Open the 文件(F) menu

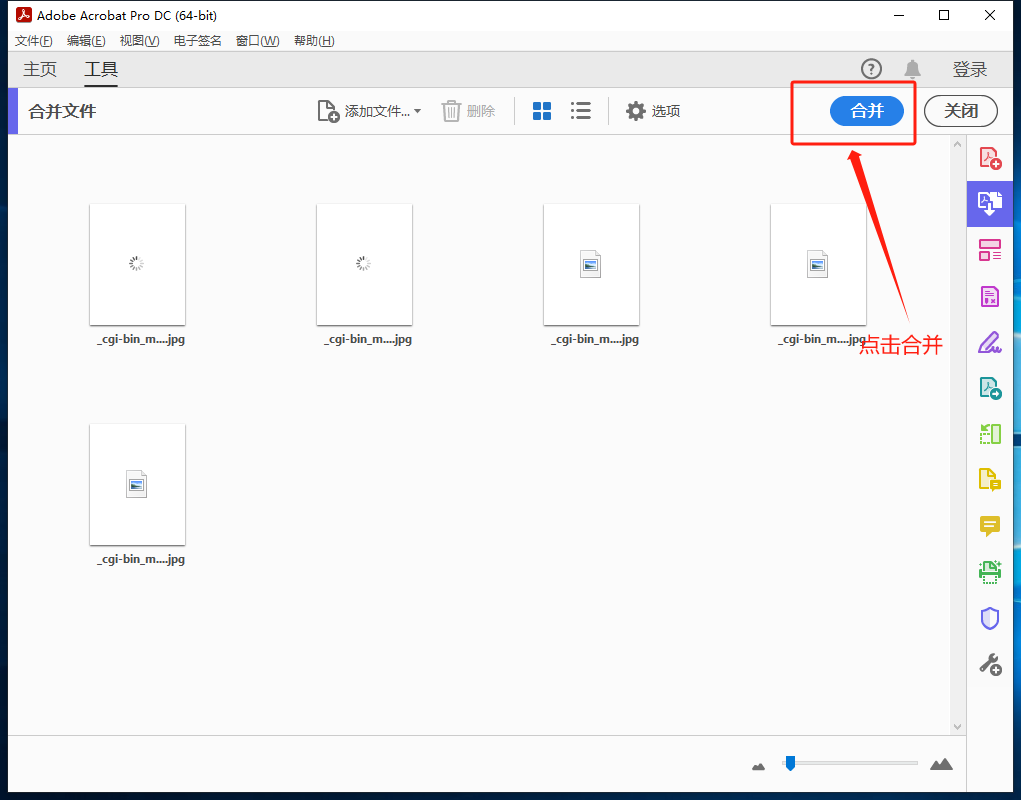point(33,41)
